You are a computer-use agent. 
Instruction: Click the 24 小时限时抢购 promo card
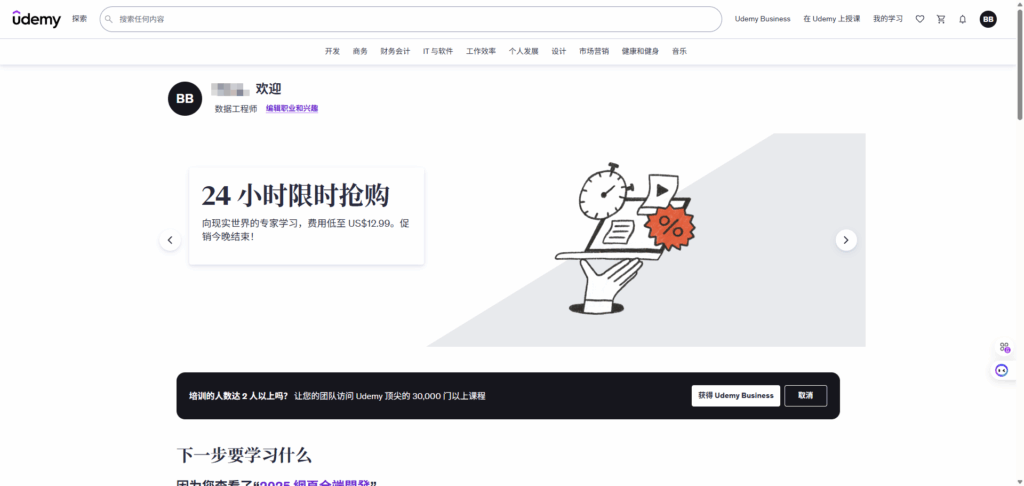(306, 216)
